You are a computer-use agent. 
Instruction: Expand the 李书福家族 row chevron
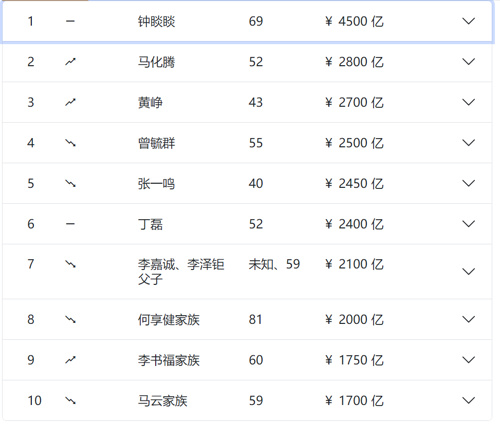tap(468, 360)
